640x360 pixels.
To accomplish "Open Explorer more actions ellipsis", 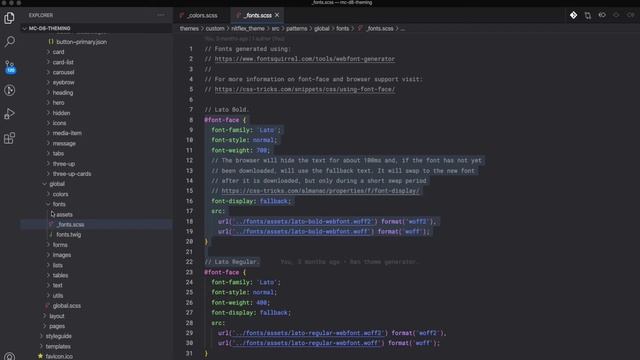I will tap(161, 15).
